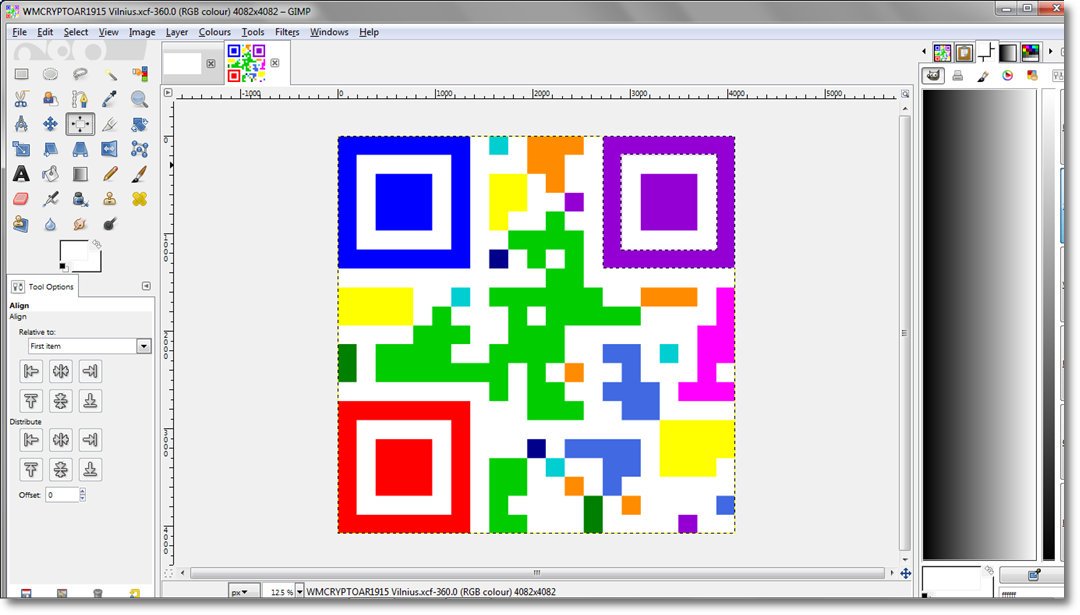
Task: Select the Free Select lasso tool
Action: click(80, 74)
